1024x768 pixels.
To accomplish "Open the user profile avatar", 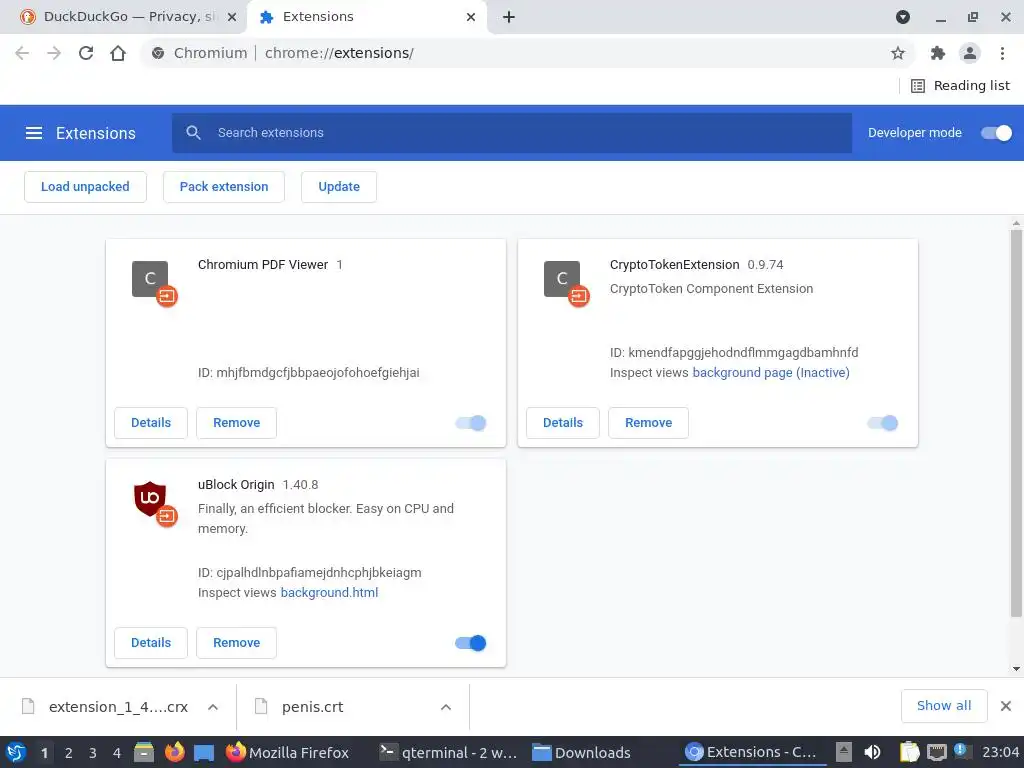I will [x=970, y=53].
